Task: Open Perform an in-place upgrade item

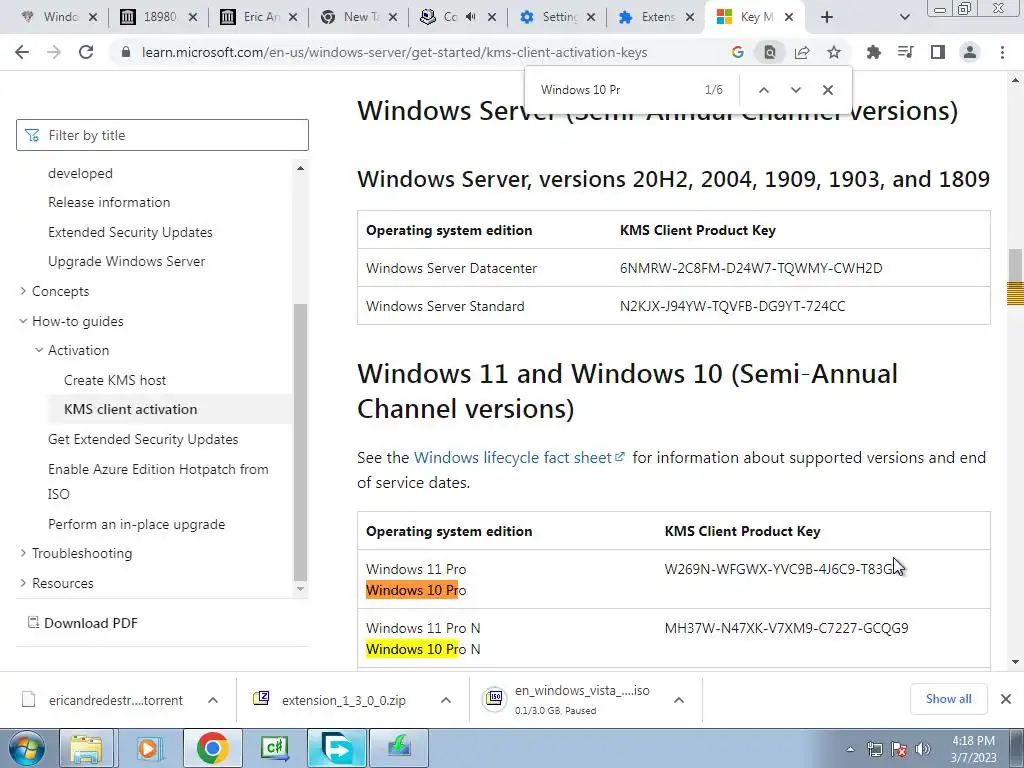Action: coord(136,524)
